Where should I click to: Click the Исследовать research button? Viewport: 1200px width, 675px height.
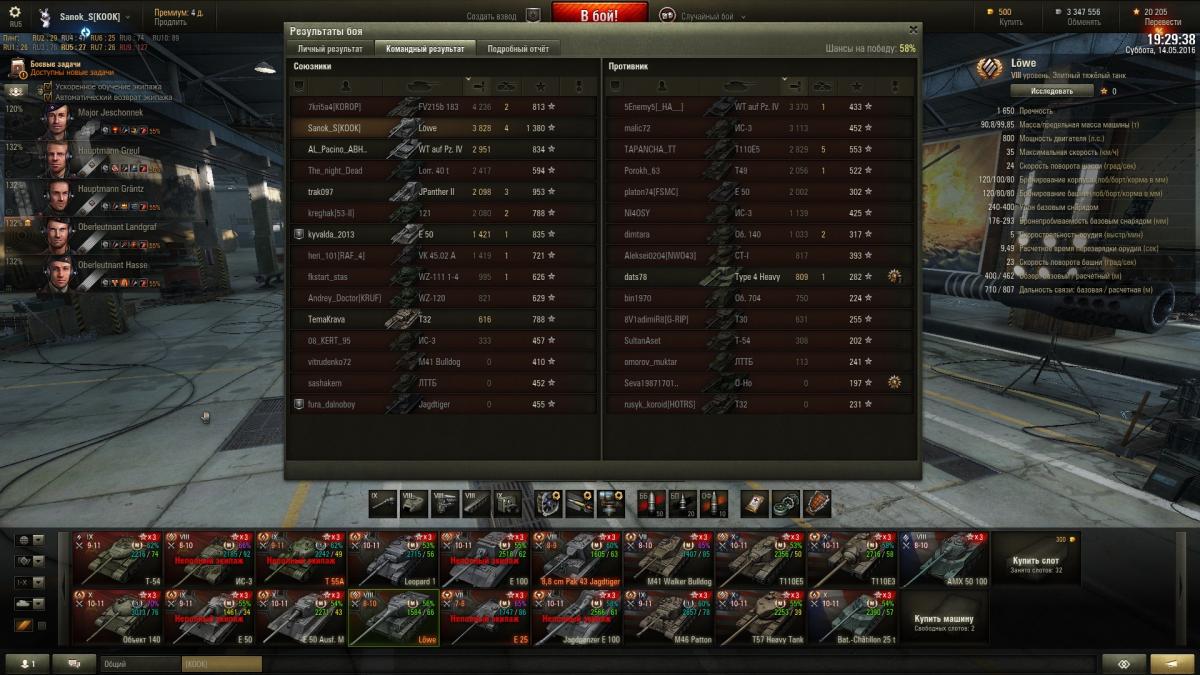tap(1053, 91)
